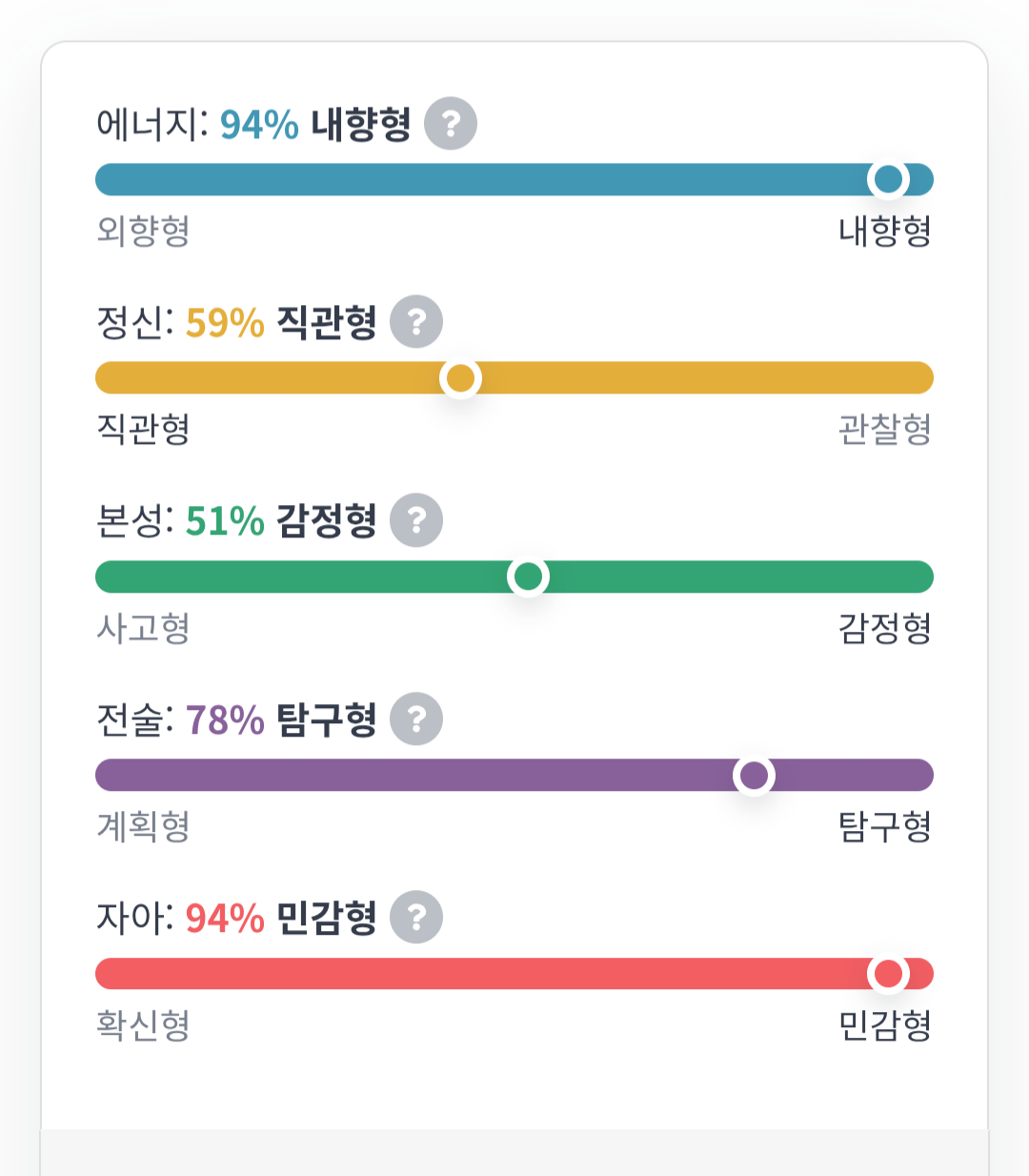Image resolution: width=1029 pixels, height=1176 pixels.
Task: Open the help tooltip beside 직관형
Action: (416, 322)
